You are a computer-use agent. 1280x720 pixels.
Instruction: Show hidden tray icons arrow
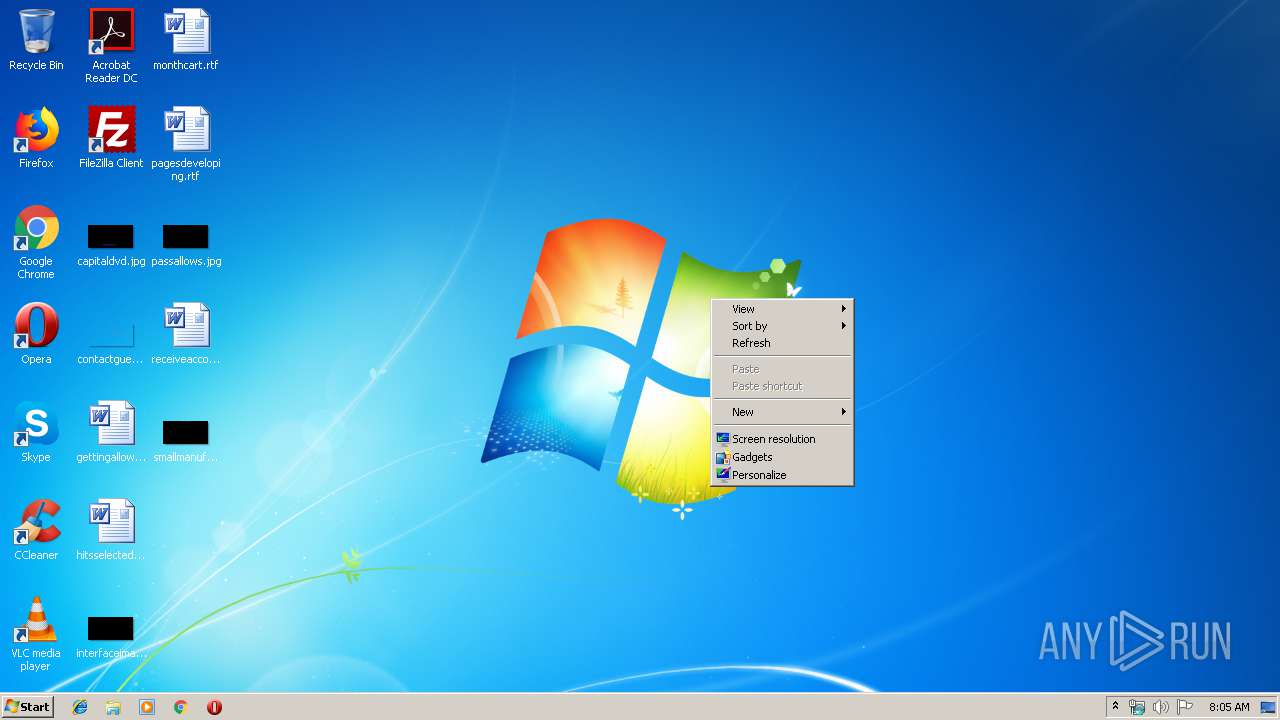pos(1115,707)
